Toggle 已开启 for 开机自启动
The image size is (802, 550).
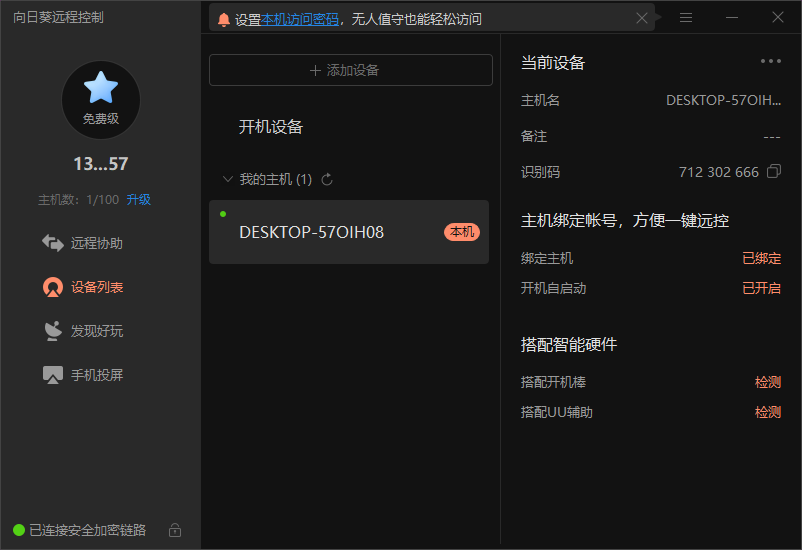(761, 288)
